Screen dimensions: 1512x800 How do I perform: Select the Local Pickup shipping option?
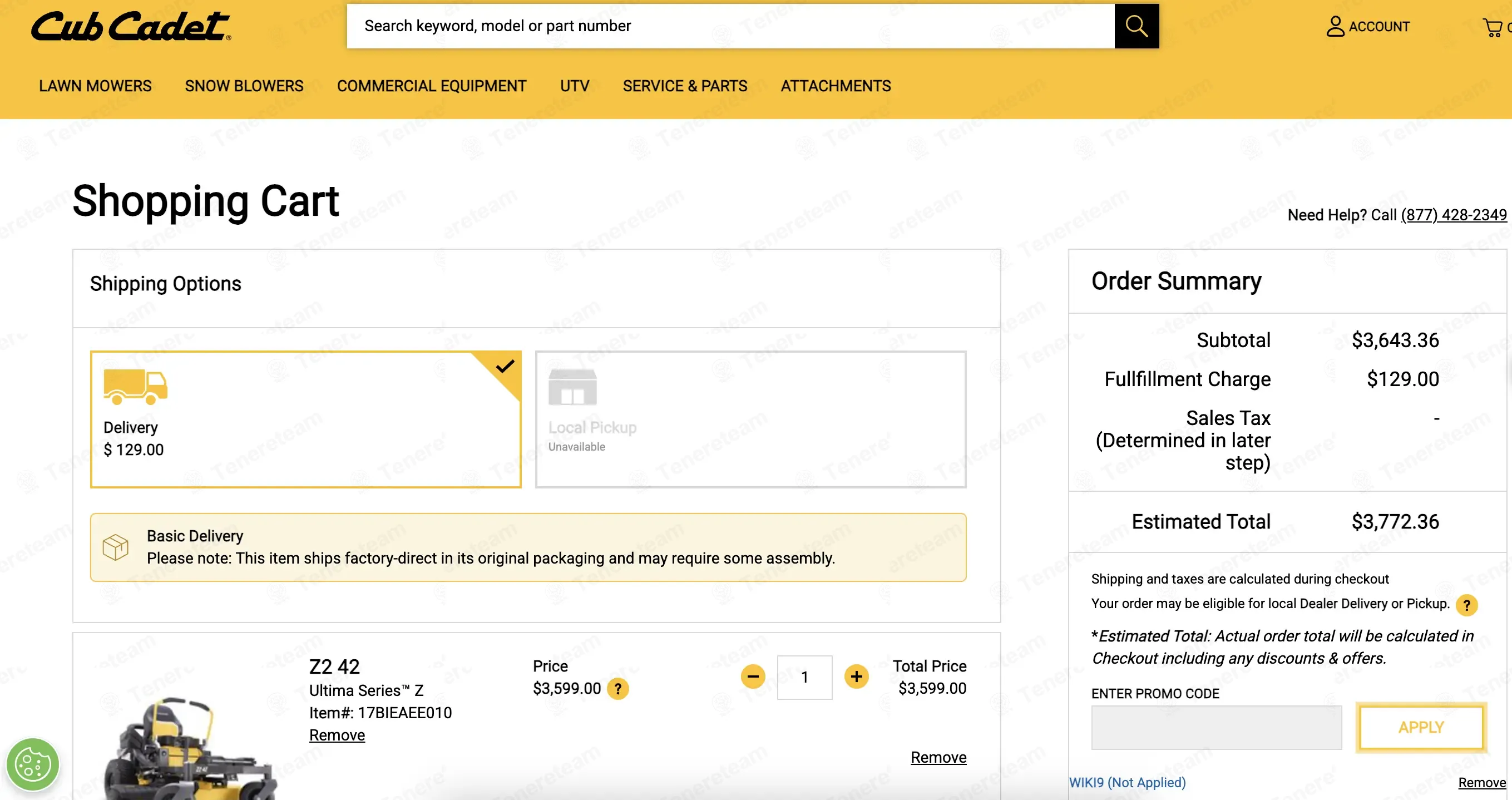click(751, 419)
